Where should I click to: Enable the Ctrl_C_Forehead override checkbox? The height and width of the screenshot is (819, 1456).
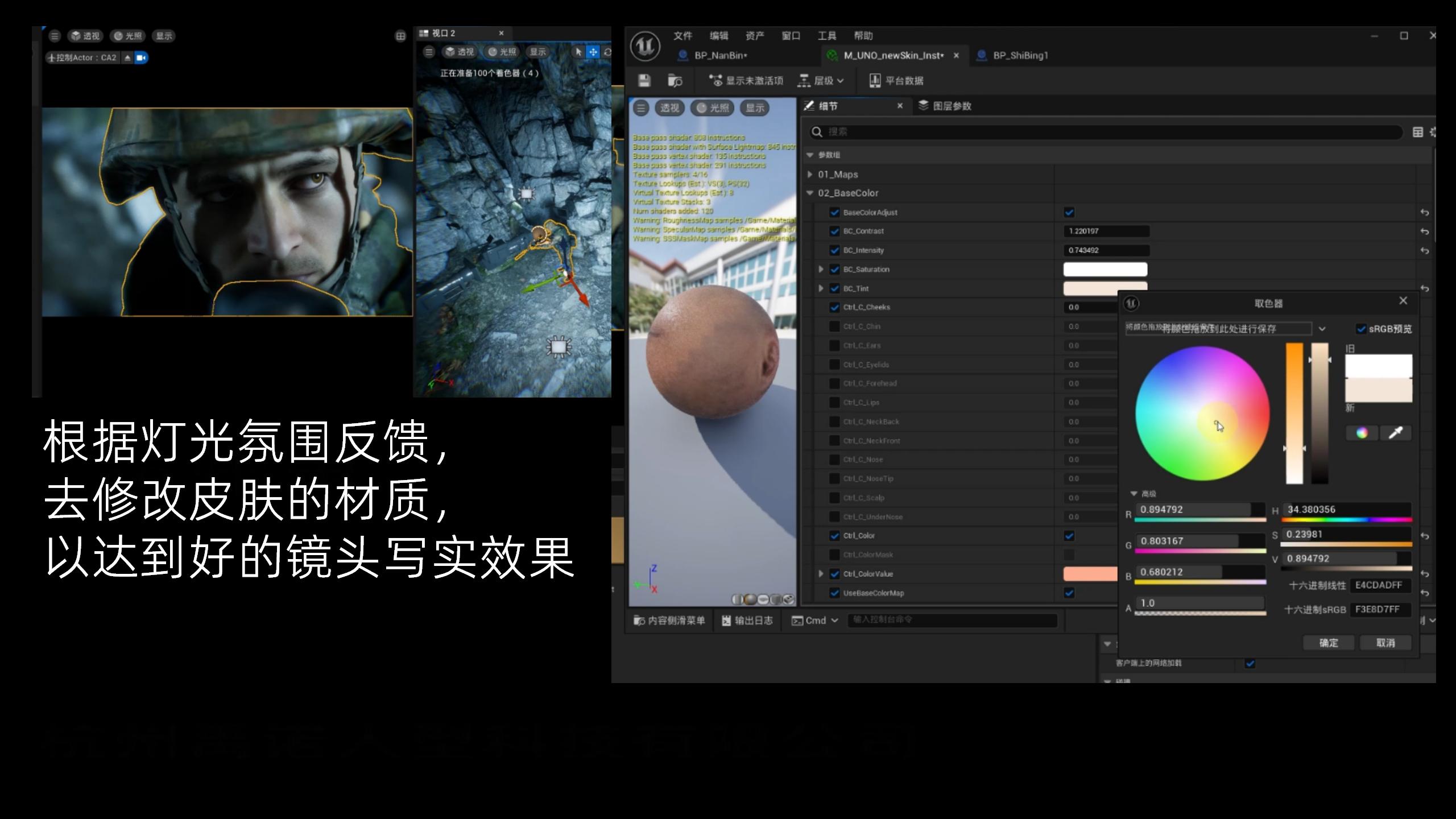(834, 383)
